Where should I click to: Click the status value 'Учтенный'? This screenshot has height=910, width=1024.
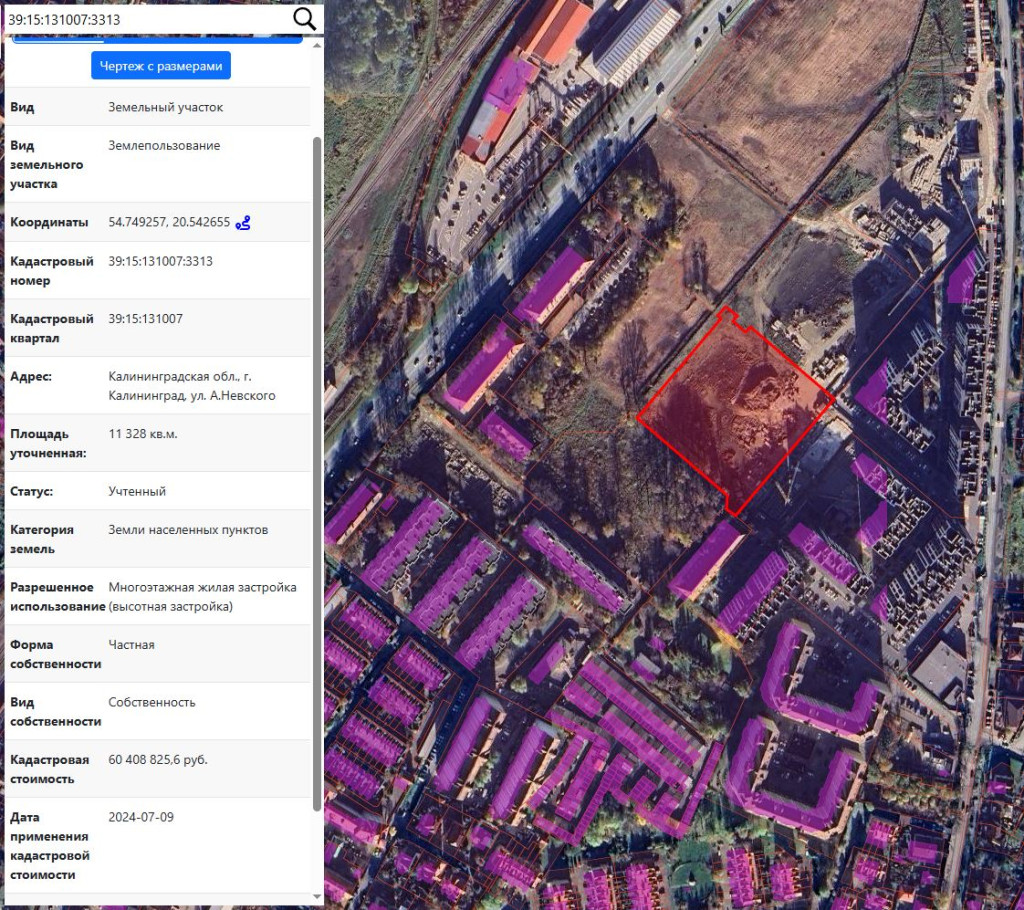[137, 491]
